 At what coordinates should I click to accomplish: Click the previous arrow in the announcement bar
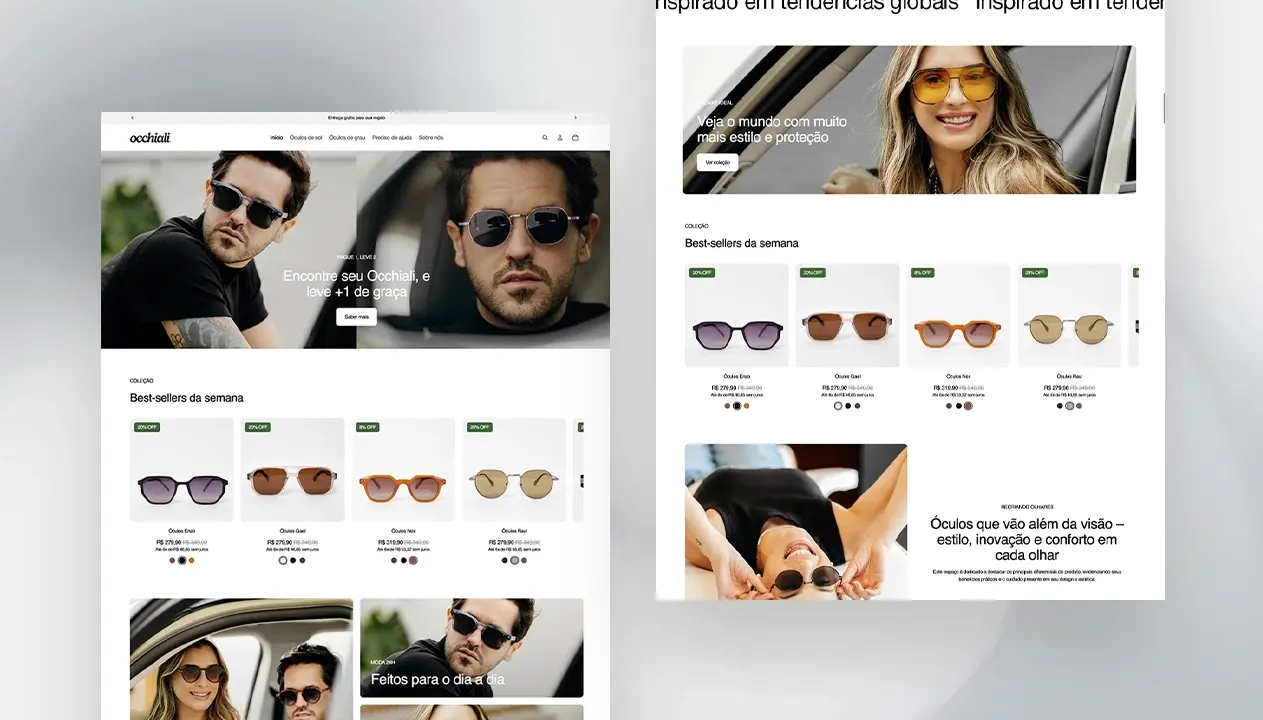tap(132, 118)
